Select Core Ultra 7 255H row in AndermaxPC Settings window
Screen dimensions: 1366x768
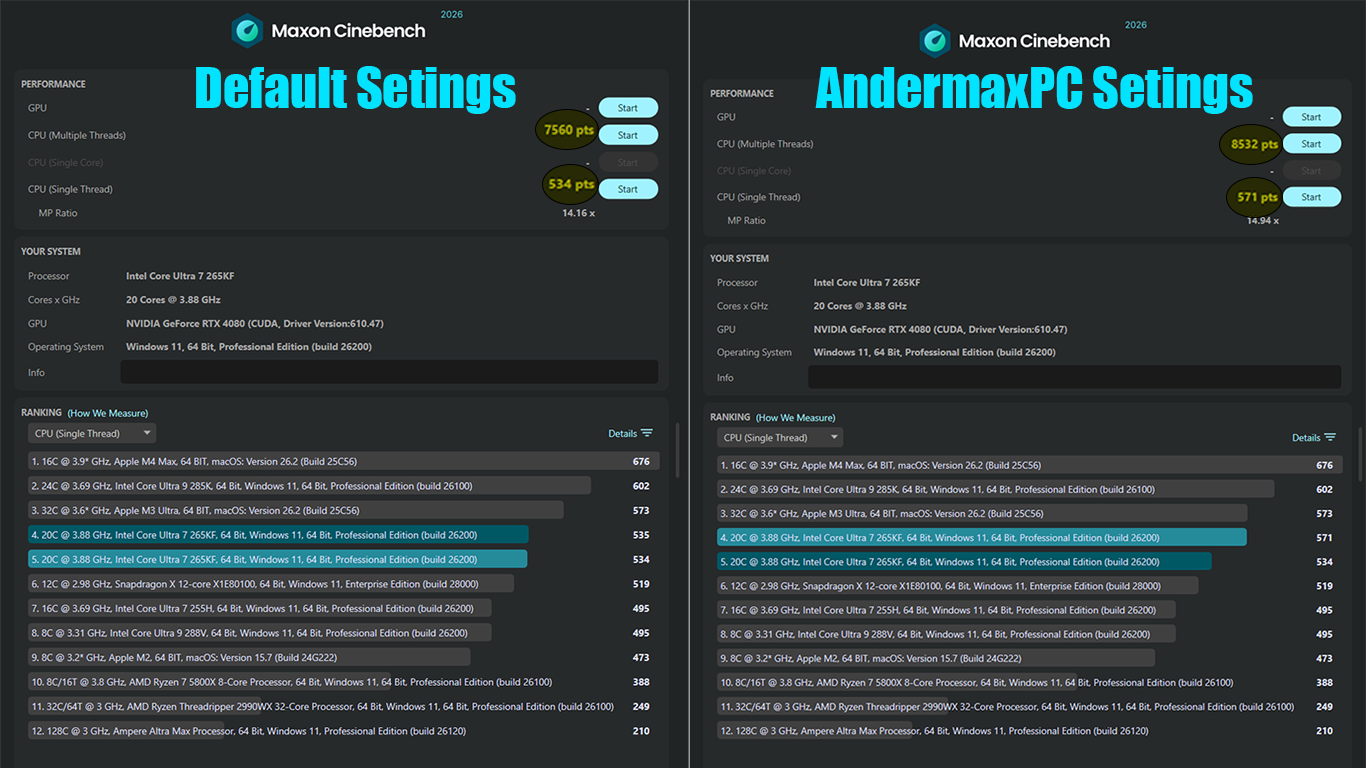(x=1028, y=610)
